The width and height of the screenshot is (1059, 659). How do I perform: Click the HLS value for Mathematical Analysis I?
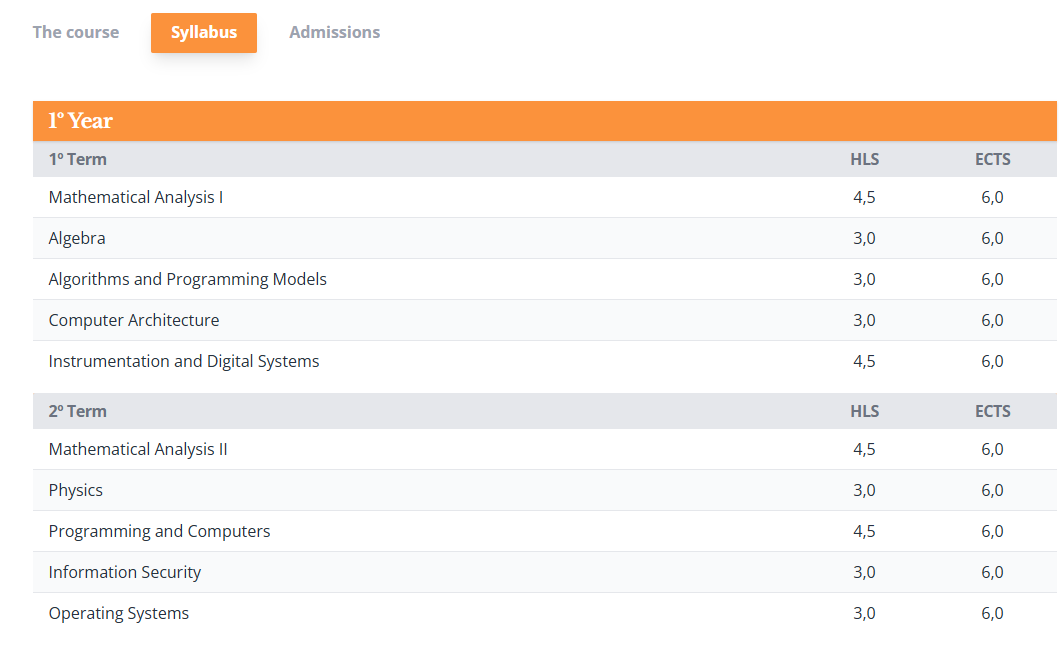[864, 197]
